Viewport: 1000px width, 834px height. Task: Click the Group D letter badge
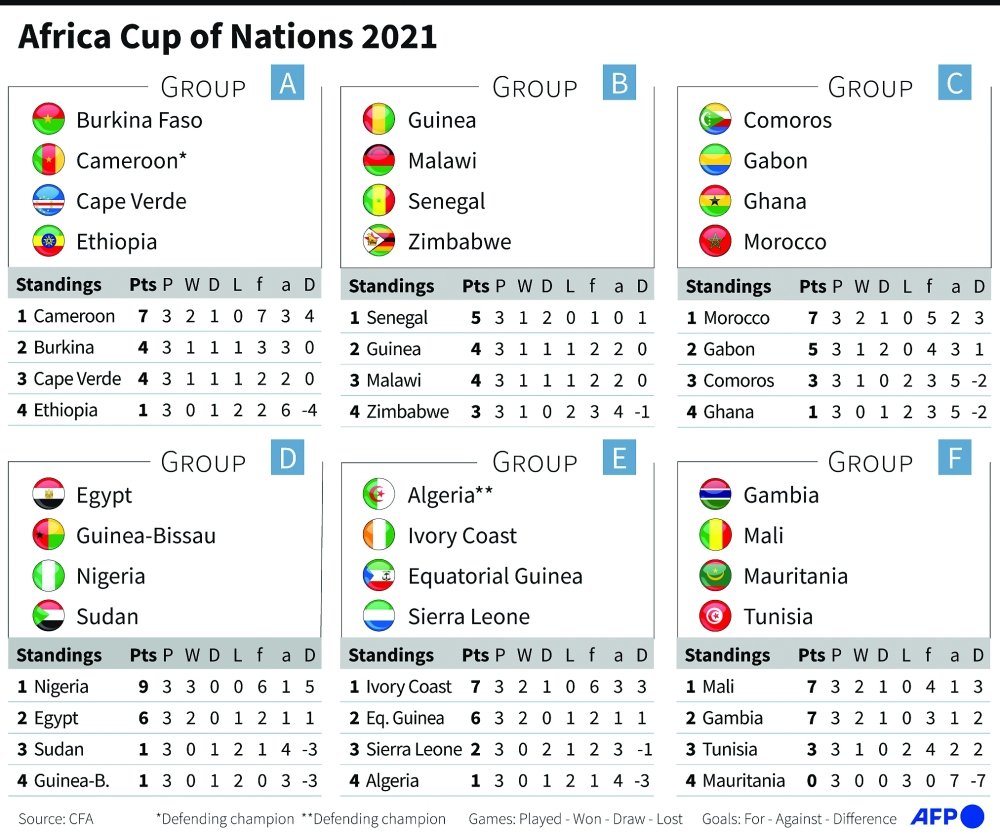[288, 459]
